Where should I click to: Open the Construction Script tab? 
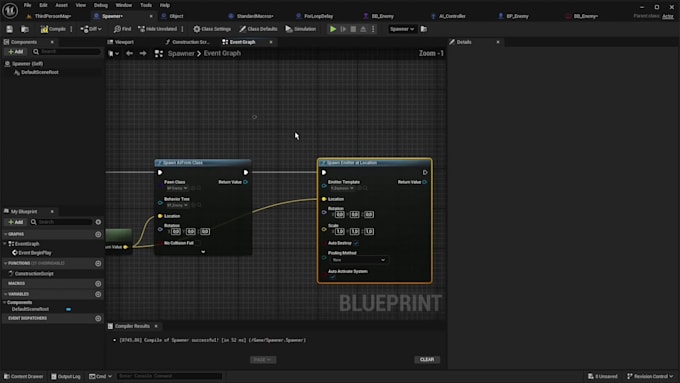coord(190,42)
